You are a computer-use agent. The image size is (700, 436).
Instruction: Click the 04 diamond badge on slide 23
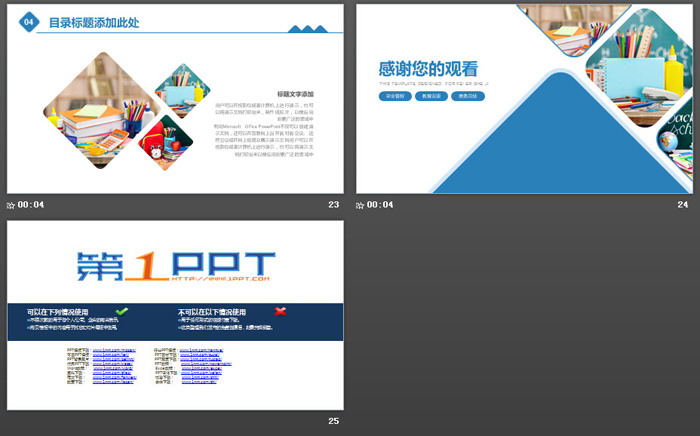click(29, 21)
